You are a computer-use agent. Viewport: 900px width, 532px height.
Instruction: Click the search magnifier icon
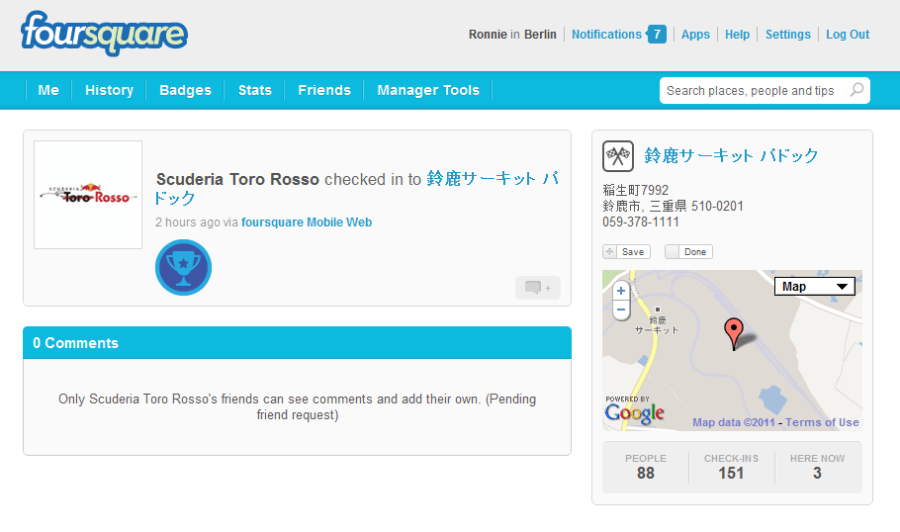(857, 90)
